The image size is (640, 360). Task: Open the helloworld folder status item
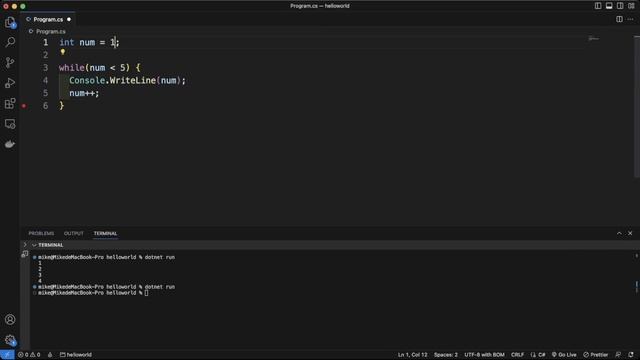(x=76, y=355)
